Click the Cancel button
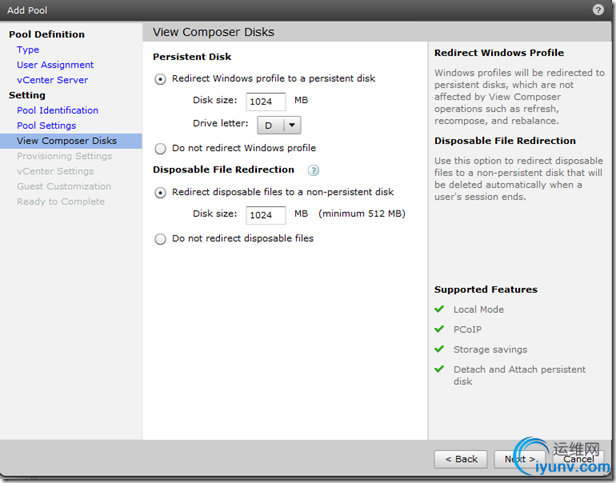 tap(578, 459)
